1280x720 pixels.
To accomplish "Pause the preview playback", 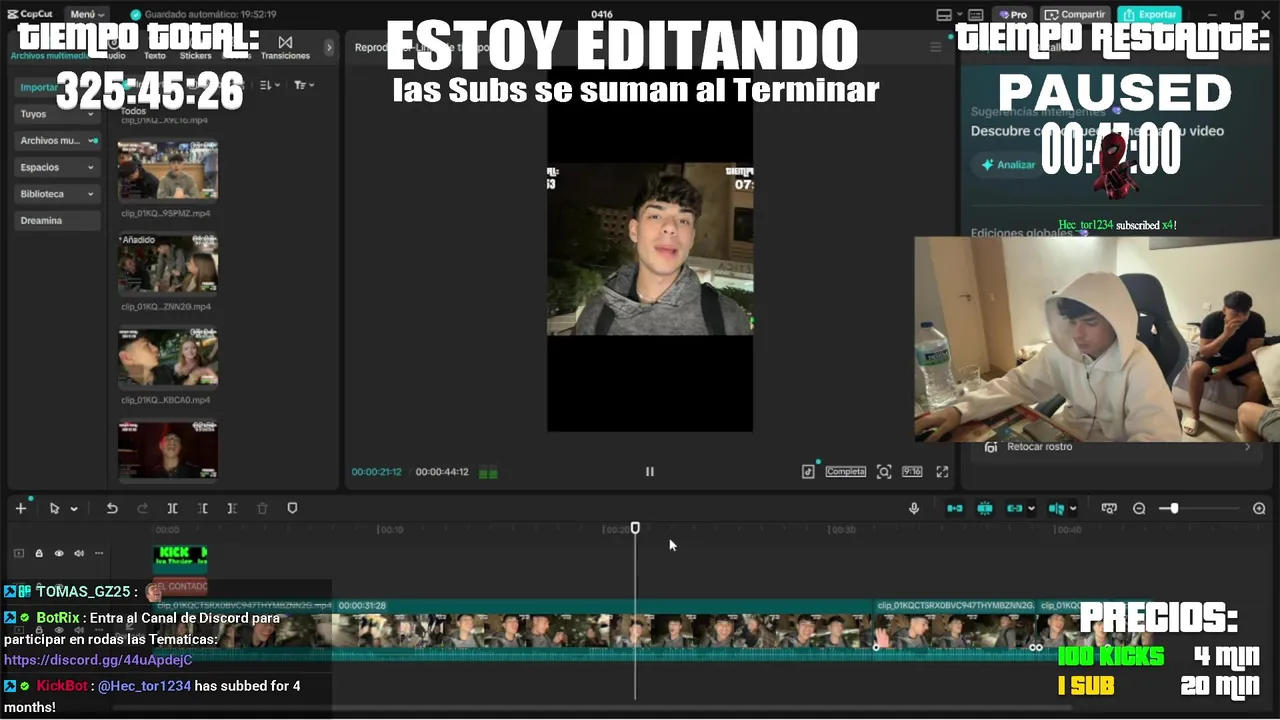I will (649, 471).
